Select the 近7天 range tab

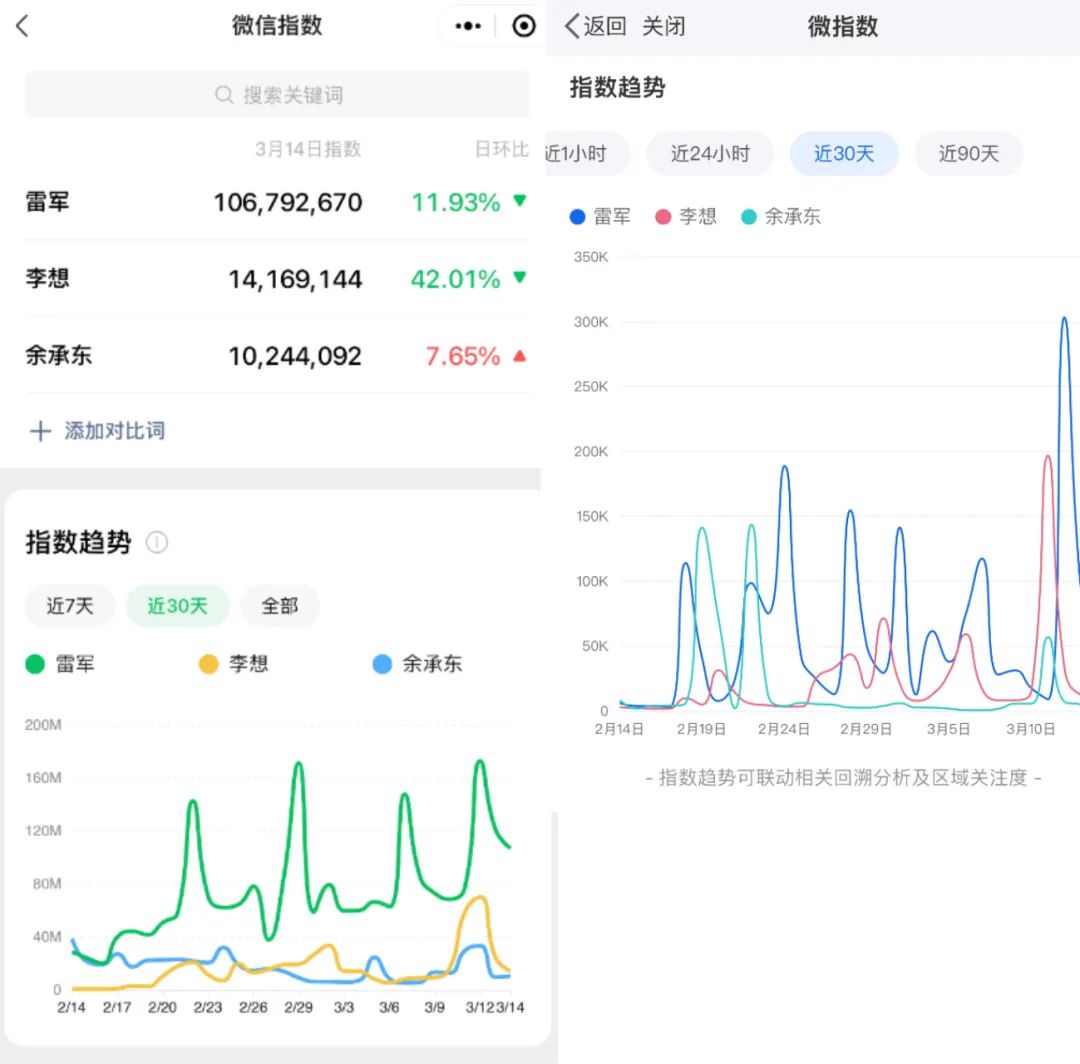click(70, 606)
